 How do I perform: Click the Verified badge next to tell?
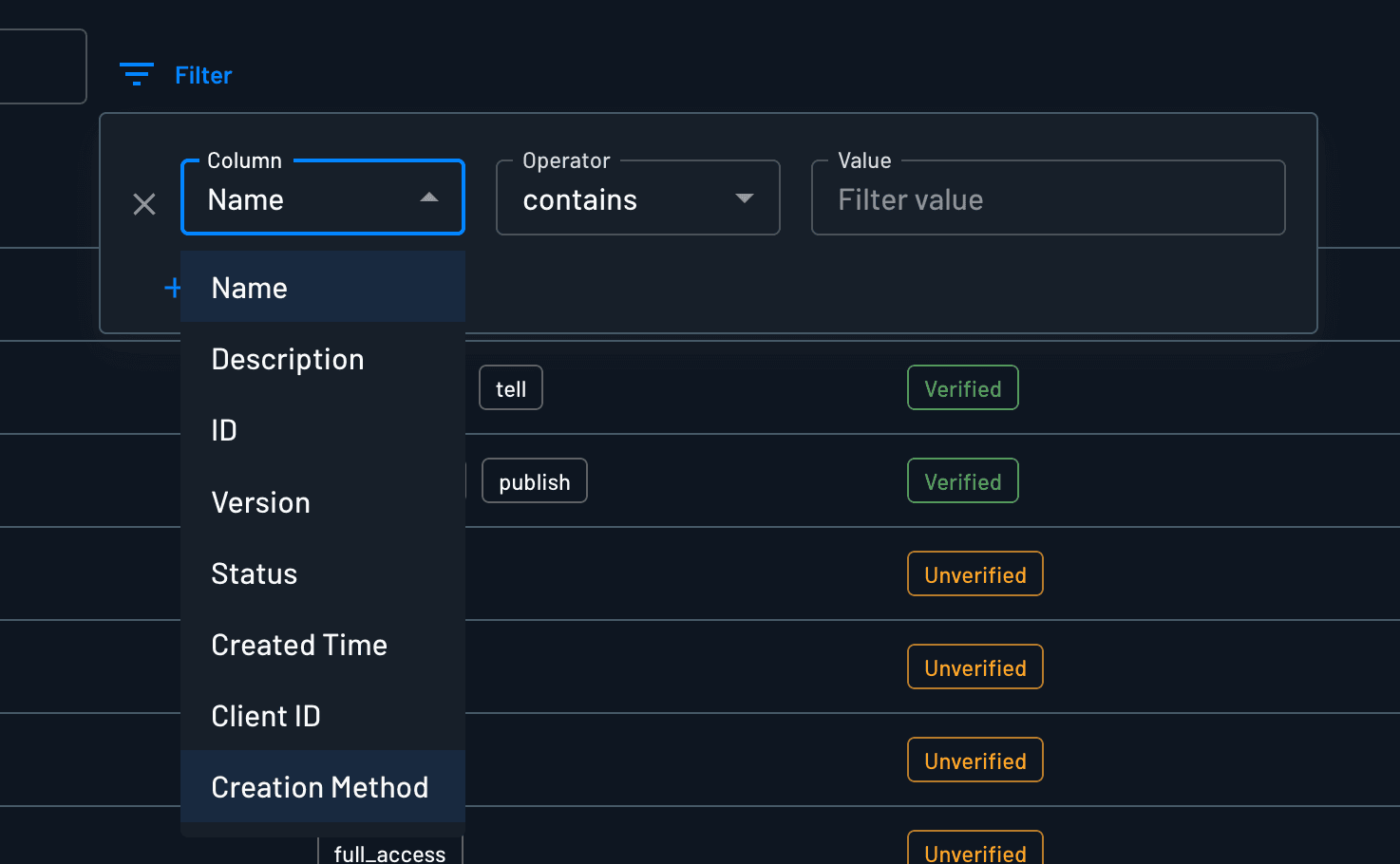tap(962, 387)
